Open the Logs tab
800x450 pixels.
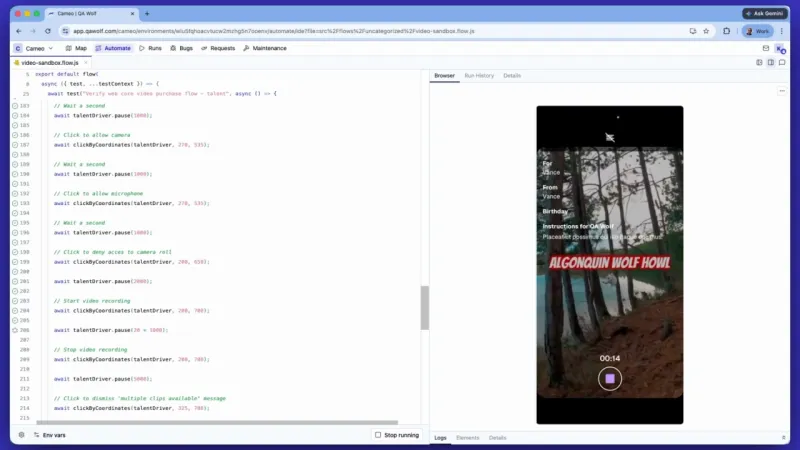pyautogui.click(x=440, y=438)
